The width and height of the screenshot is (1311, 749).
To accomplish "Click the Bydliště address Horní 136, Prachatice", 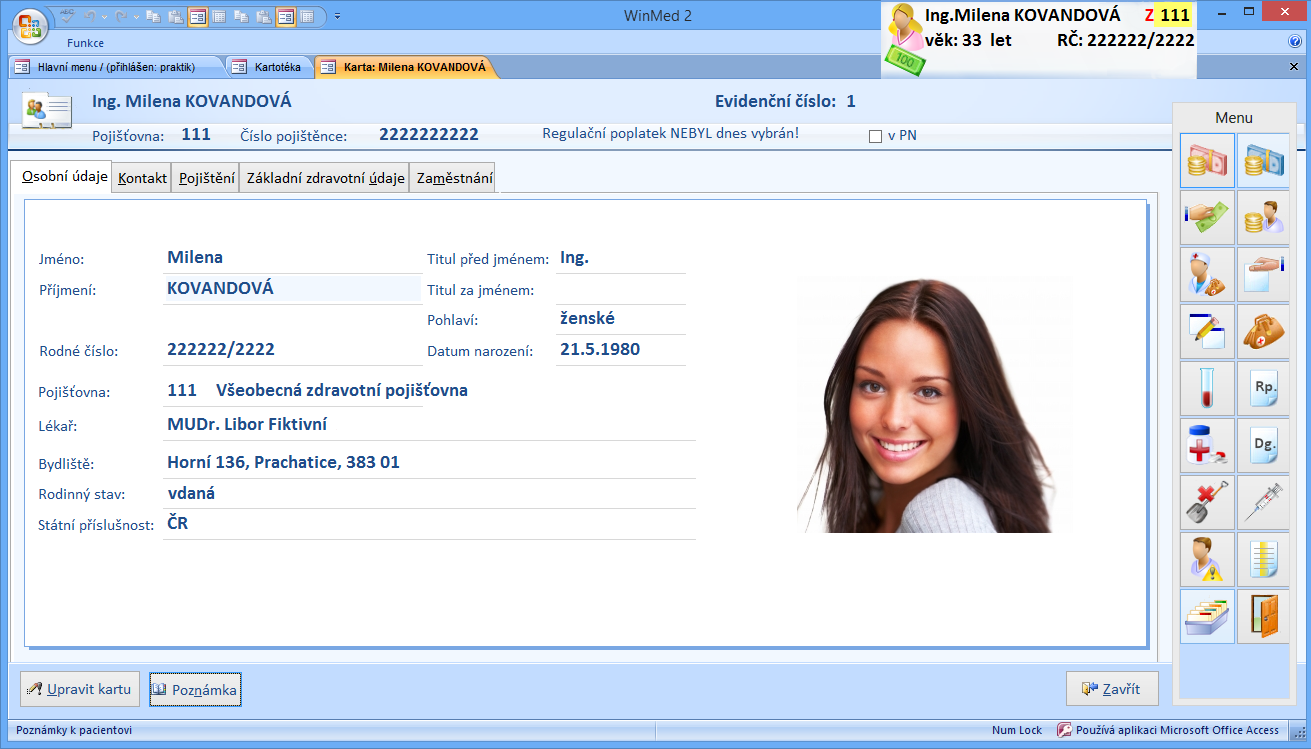I will point(283,463).
